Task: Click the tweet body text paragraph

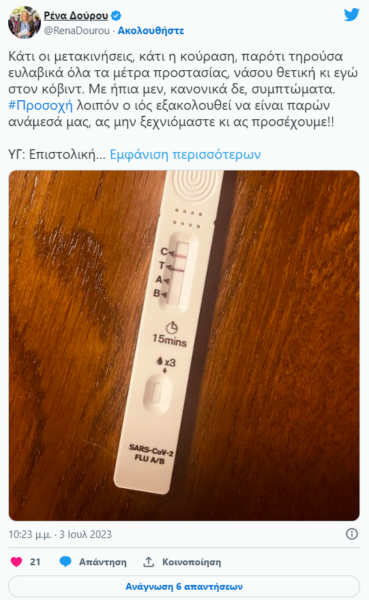Action: point(183,89)
